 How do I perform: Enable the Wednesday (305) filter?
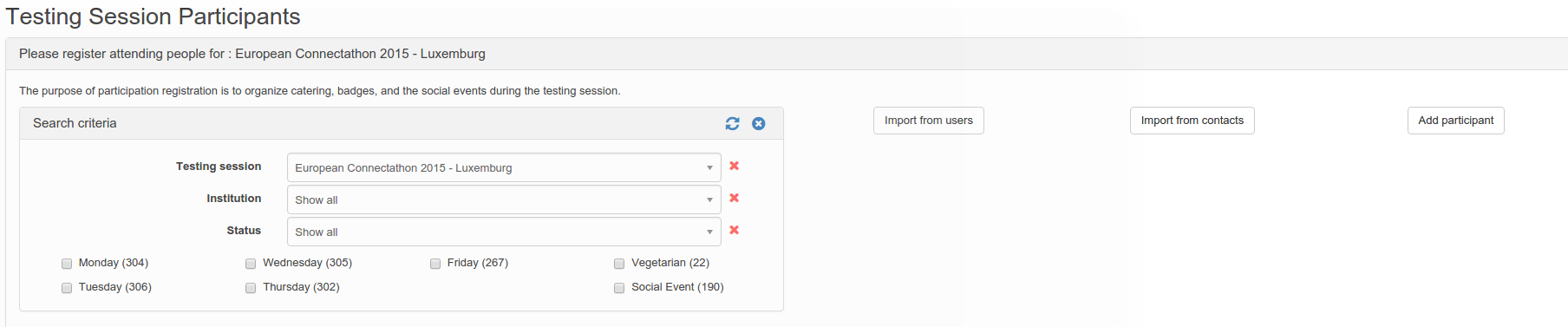[251, 264]
